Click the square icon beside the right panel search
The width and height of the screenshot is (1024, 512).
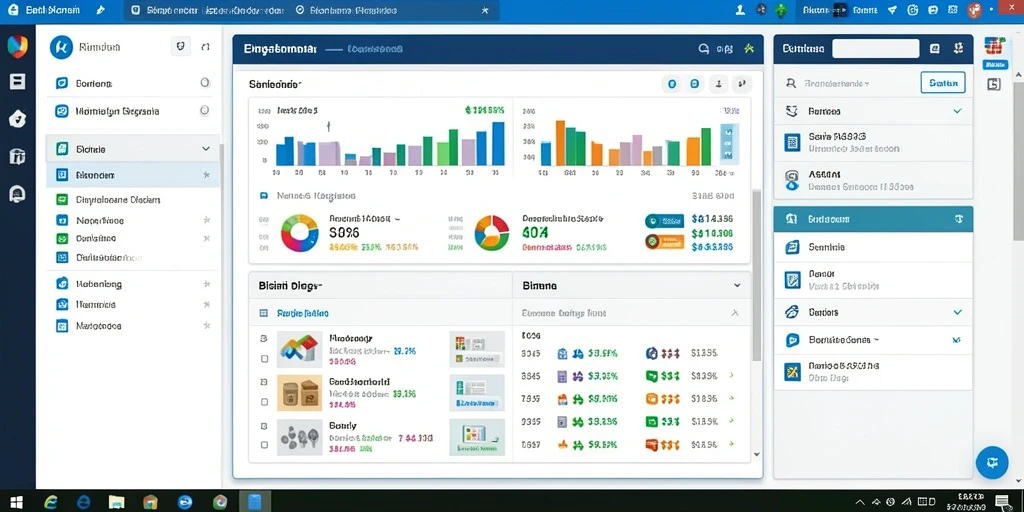coord(935,48)
